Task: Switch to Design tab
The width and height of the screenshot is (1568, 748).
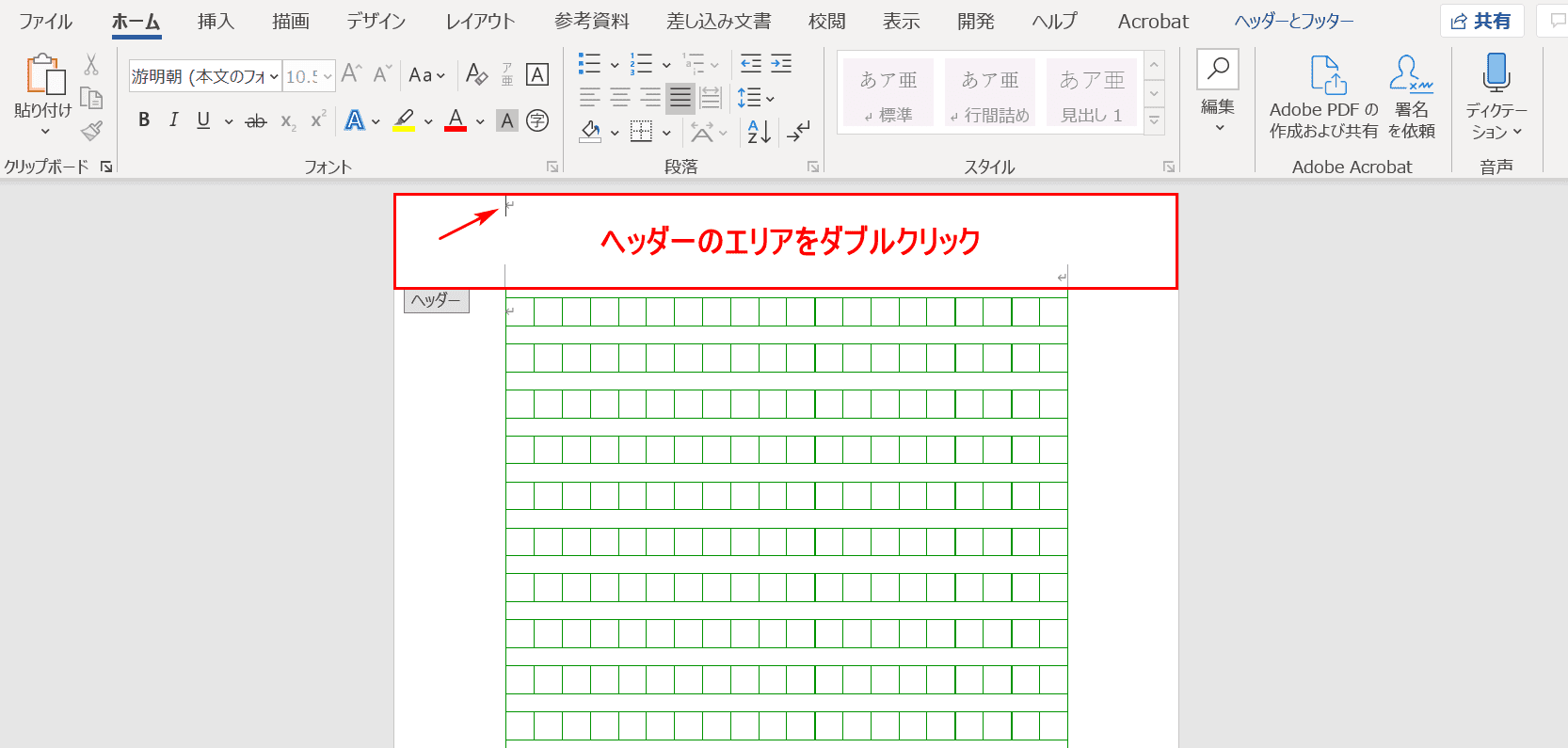Action: (376, 21)
